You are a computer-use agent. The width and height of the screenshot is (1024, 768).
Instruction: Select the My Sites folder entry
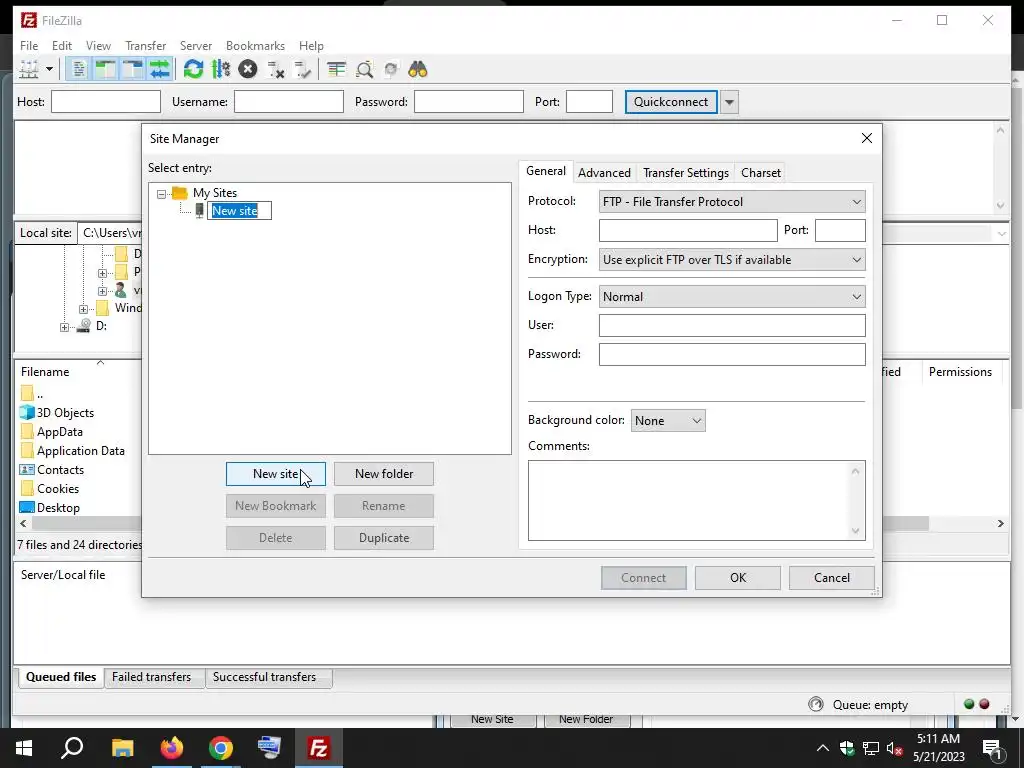[215, 193]
